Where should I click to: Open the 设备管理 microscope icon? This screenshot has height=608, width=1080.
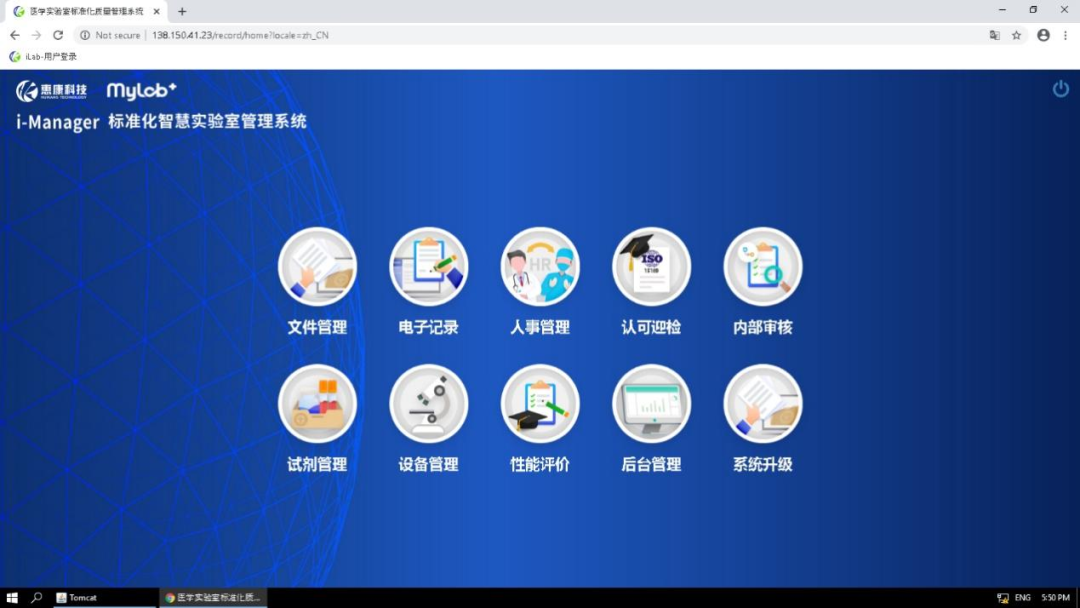coord(428,403)
